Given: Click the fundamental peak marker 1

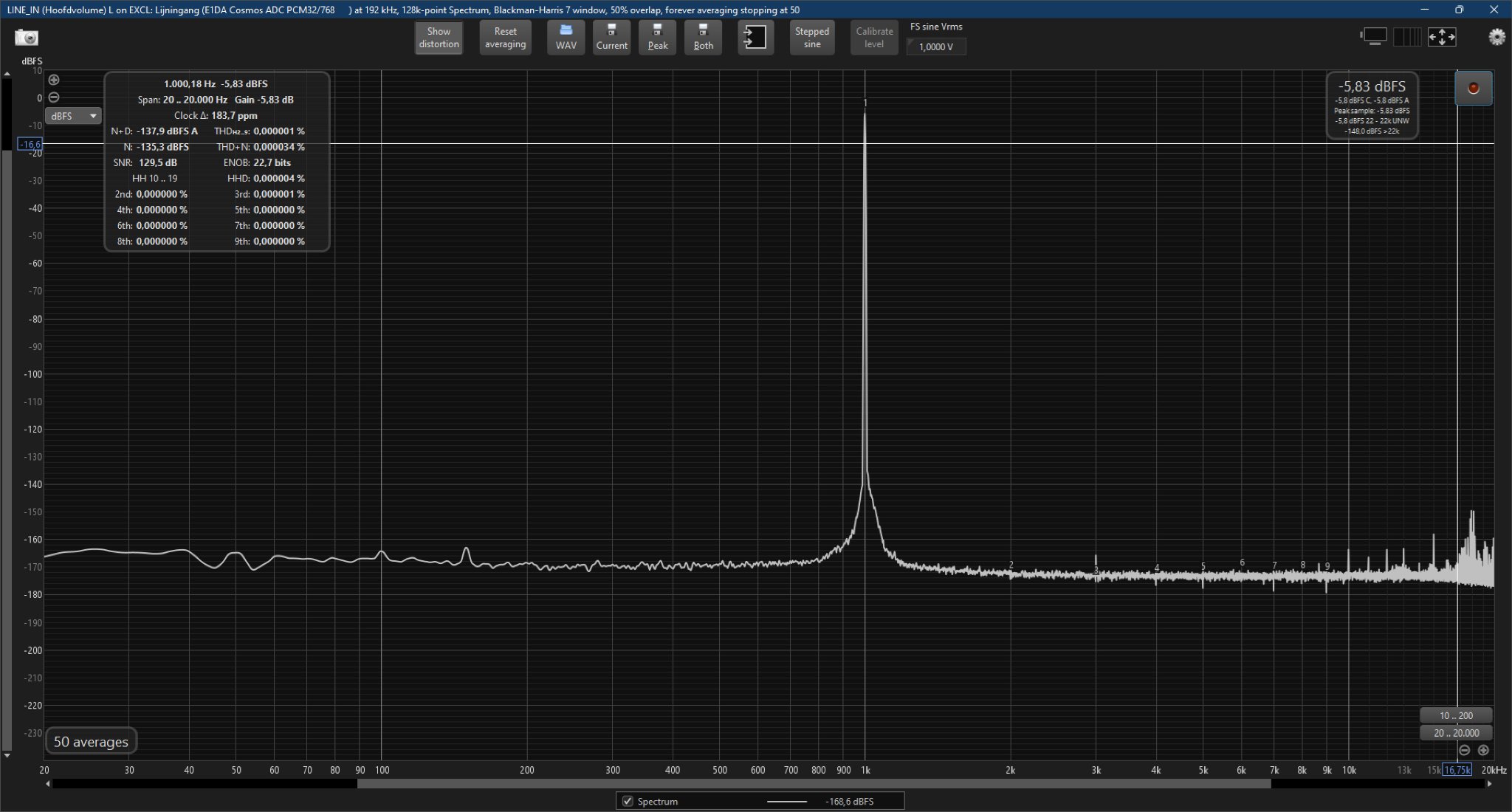Looking at the screenshot, I should [865, 103].
